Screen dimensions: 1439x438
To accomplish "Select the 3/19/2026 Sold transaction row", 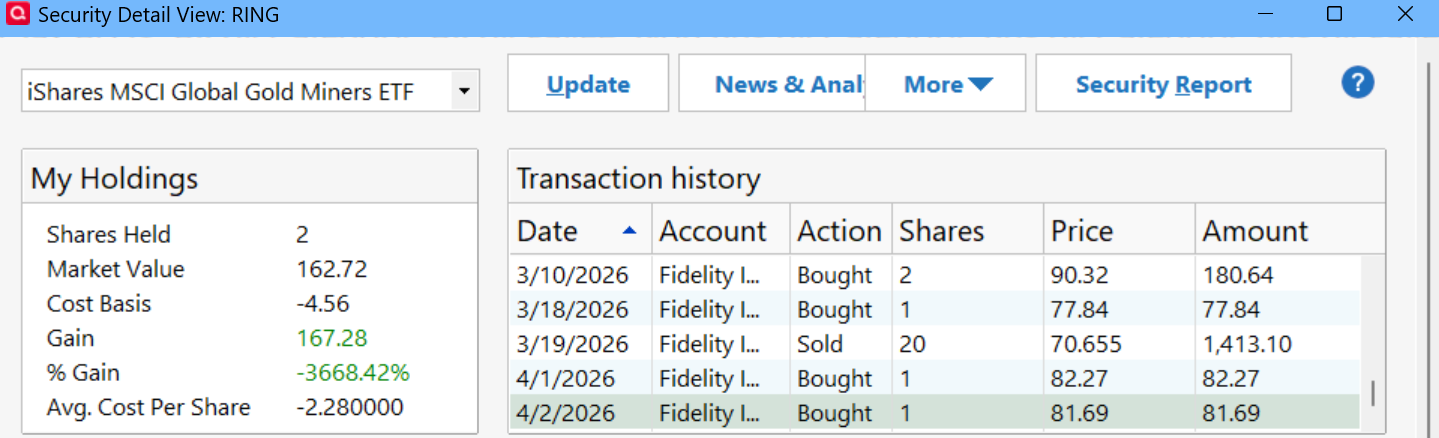I will coord(934,344).
